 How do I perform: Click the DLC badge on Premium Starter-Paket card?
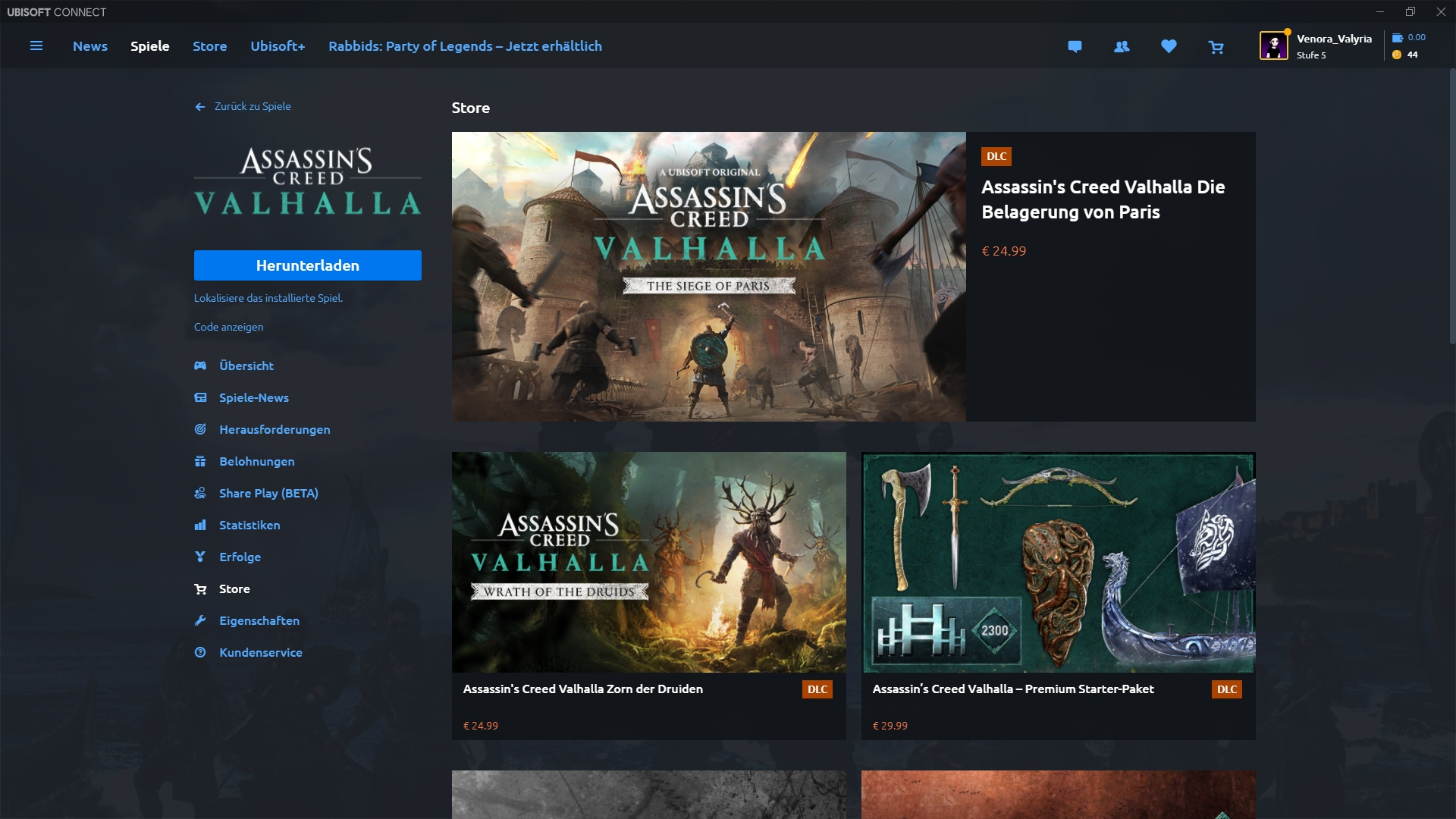tap(1227, 689)
